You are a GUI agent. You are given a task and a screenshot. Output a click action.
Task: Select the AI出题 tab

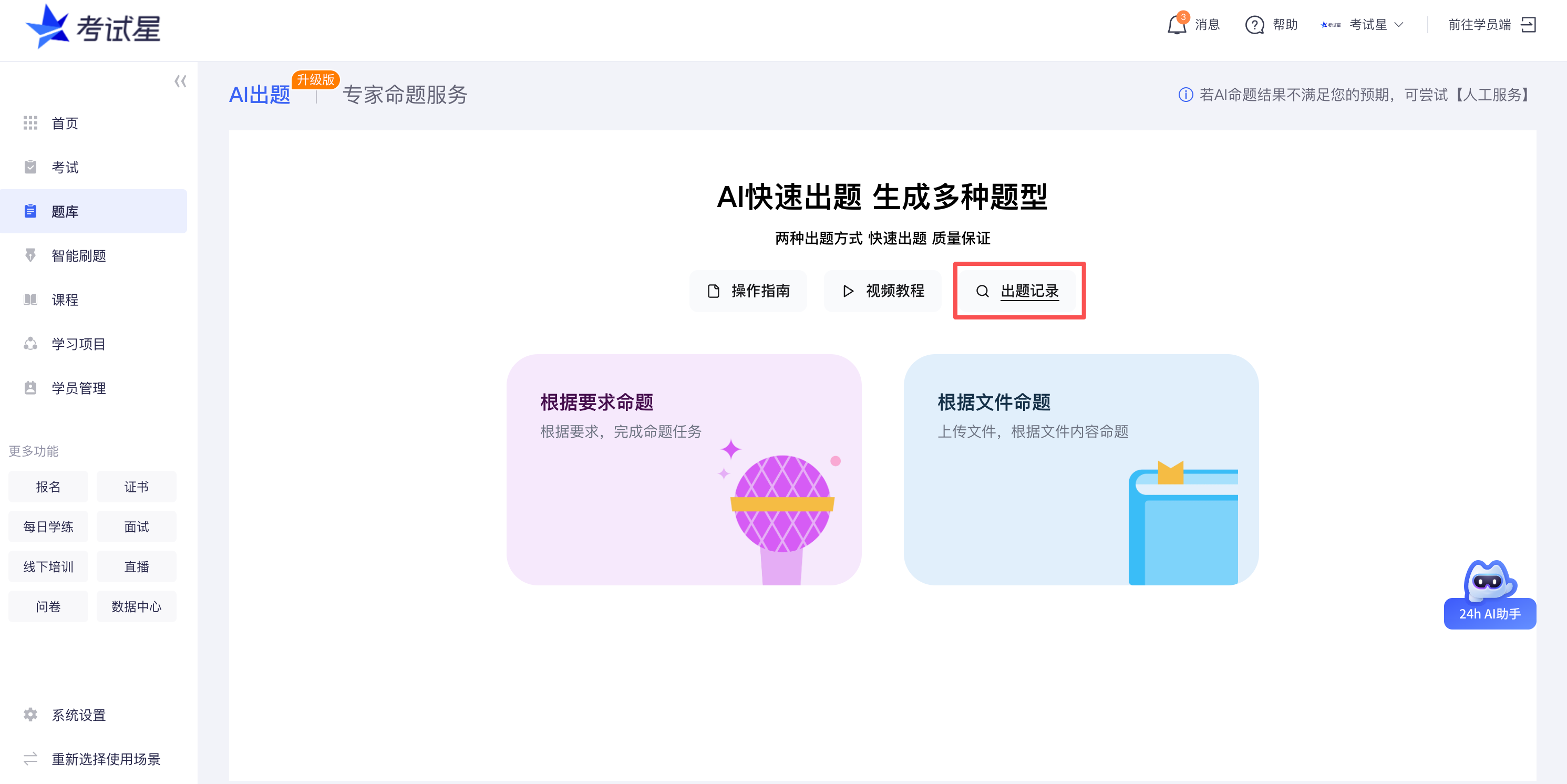coord(260,95)
